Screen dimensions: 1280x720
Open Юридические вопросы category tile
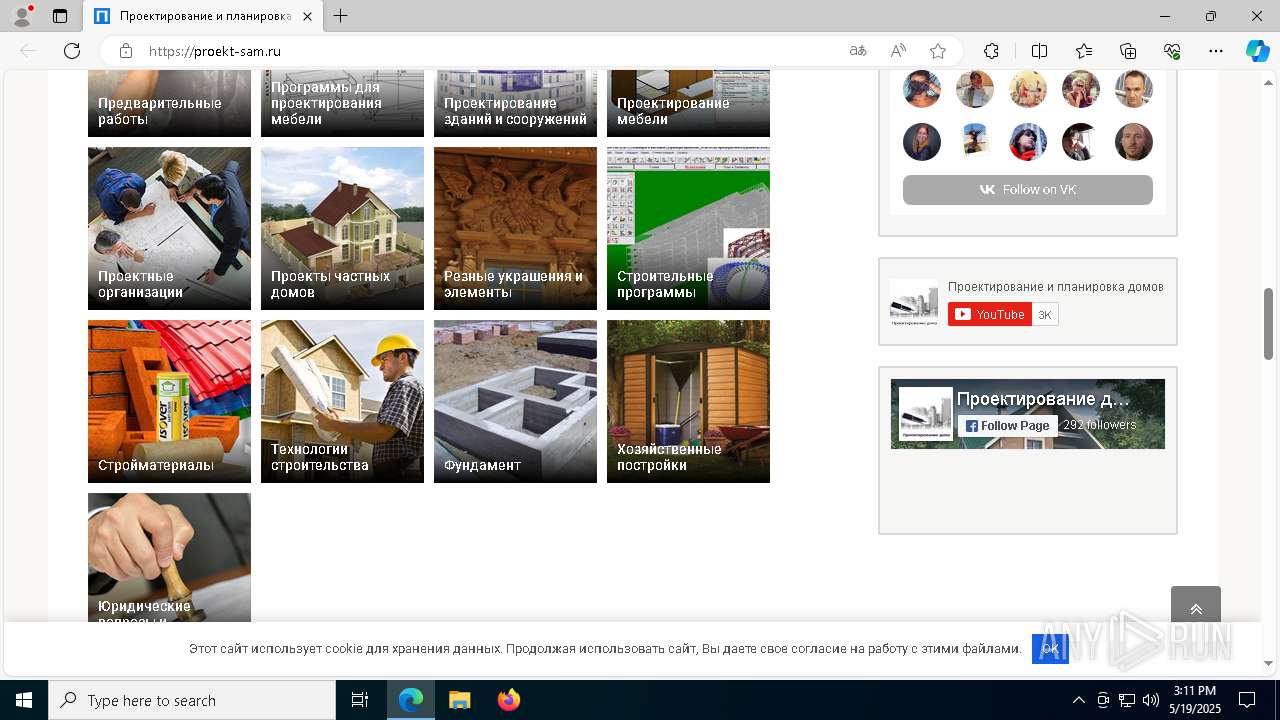[x=169, y=557]
